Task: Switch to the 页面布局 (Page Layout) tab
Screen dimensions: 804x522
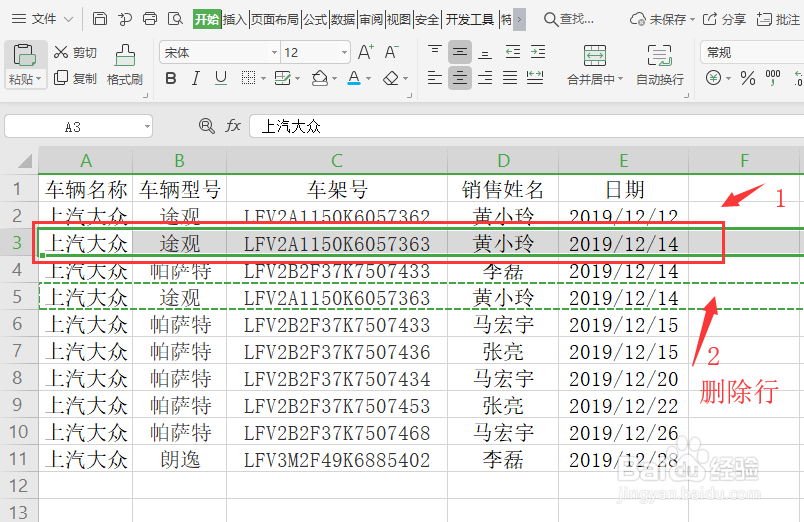Action: click(275, 19)
